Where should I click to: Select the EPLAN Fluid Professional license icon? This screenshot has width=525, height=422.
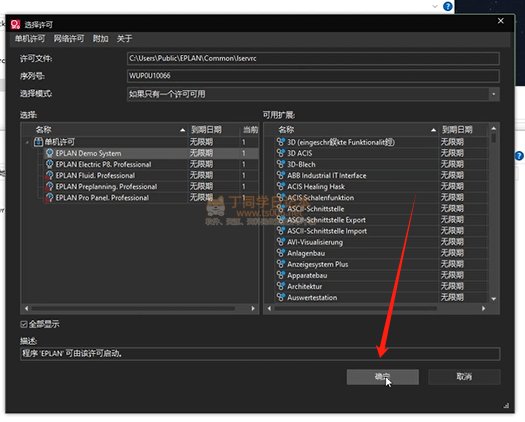click(x=50, y=175)
